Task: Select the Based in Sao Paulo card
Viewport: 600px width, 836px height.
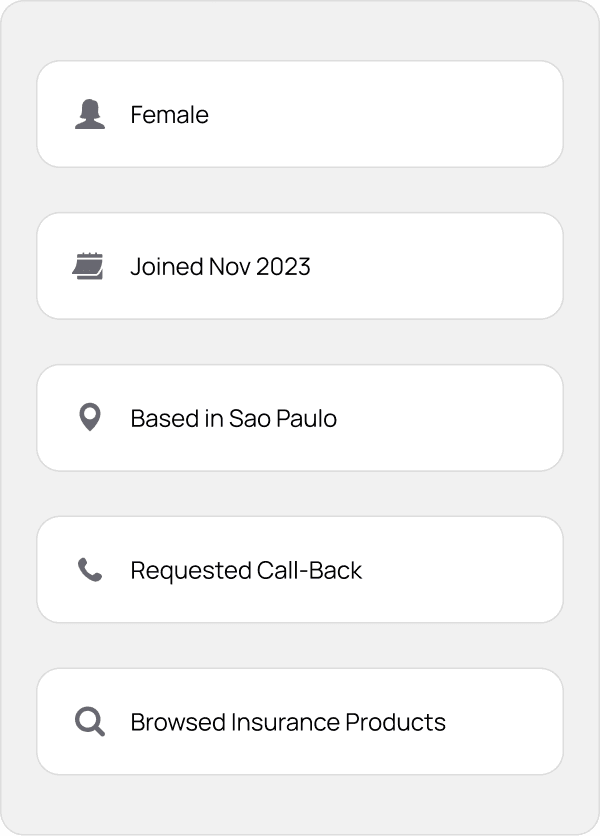Action: tap(300, 417)
